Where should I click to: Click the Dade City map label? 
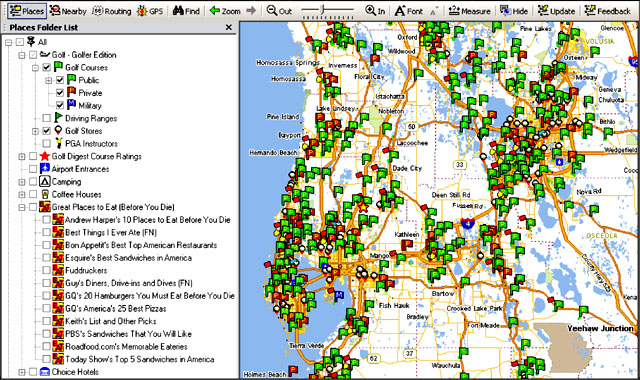(407, 168)
